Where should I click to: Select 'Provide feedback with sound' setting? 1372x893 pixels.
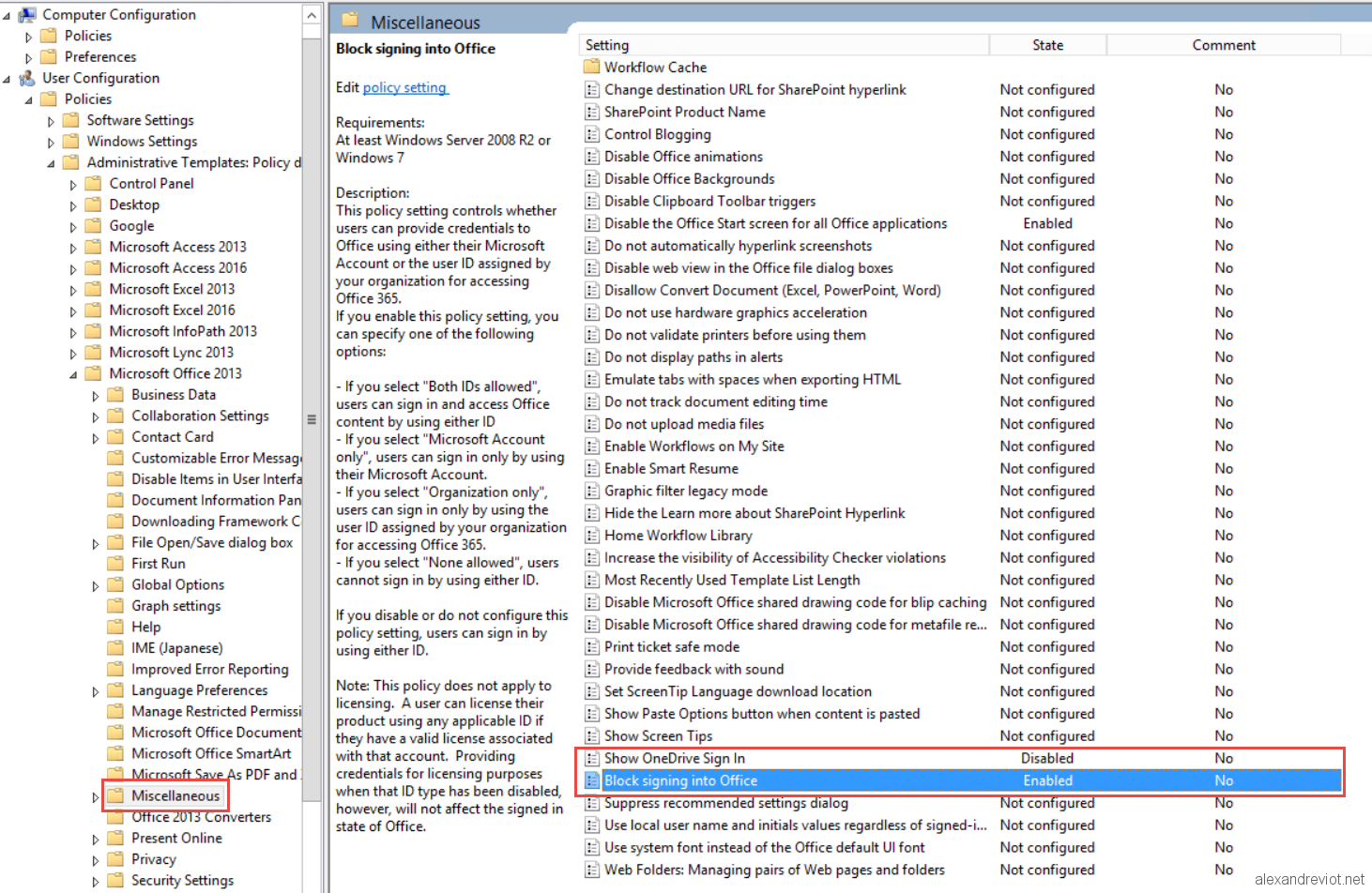click(x=694, y=670)
